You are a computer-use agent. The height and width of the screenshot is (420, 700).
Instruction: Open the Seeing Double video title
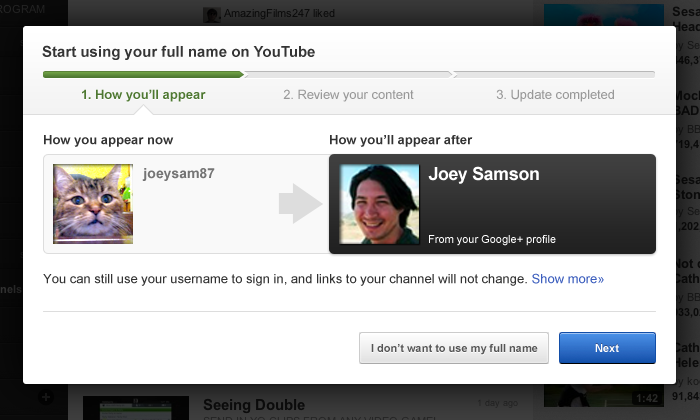254,405
